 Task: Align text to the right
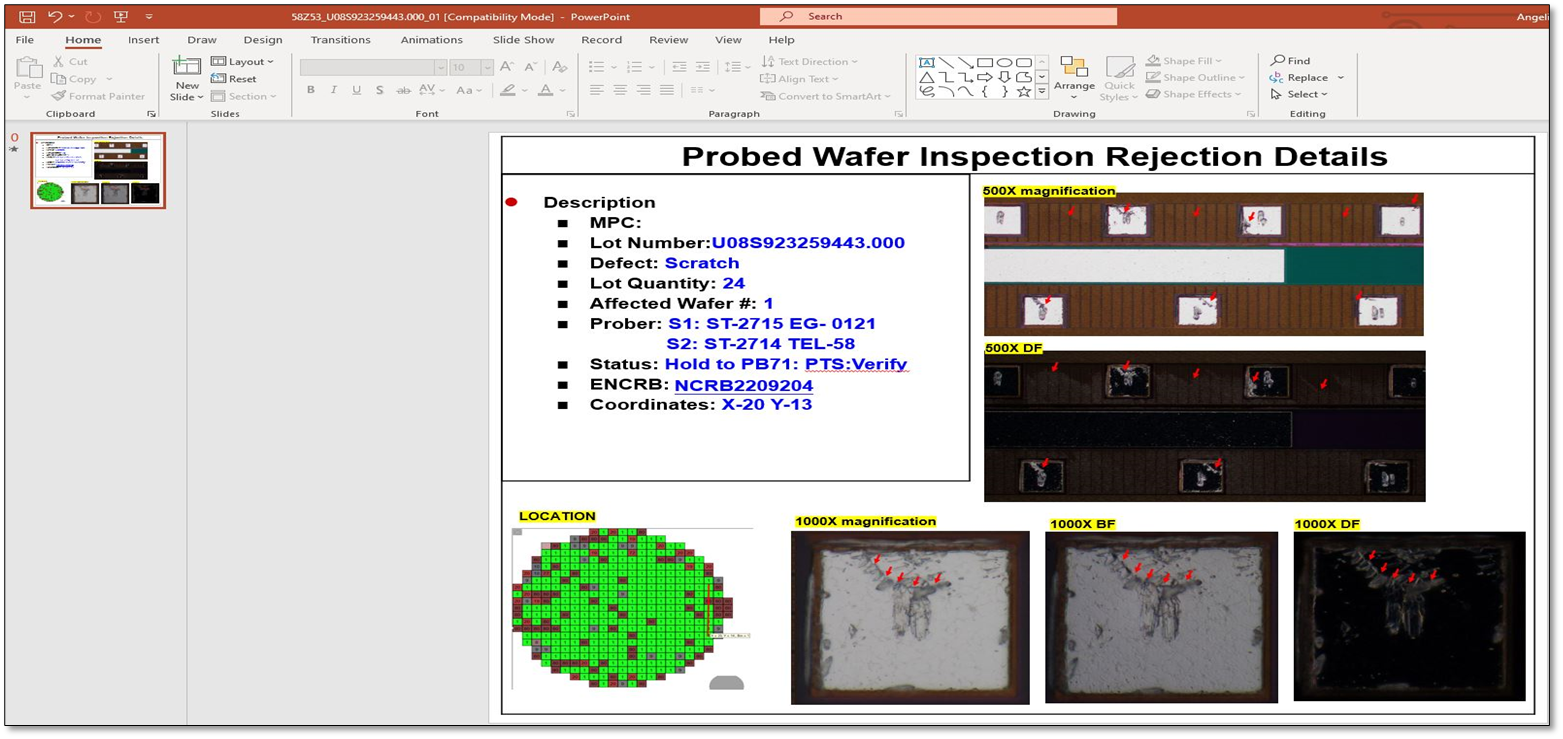(x=643, y=90)
